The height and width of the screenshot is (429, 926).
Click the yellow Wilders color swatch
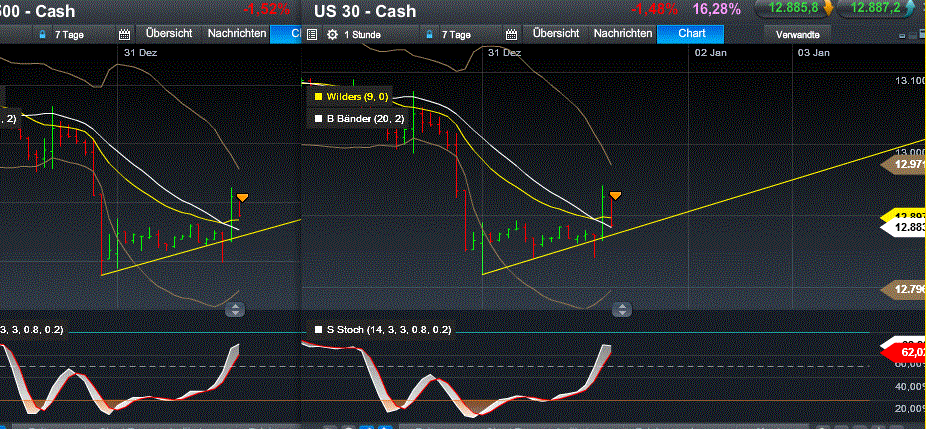click(x=319, y=97)
